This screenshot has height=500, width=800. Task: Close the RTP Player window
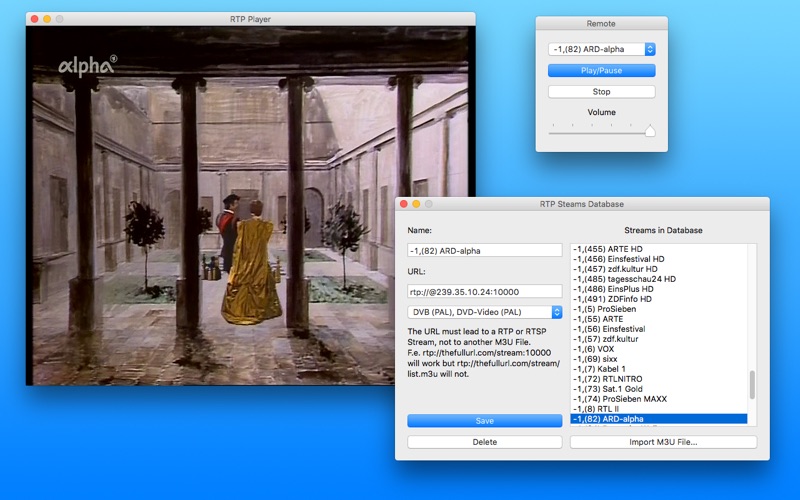[34, 19]
